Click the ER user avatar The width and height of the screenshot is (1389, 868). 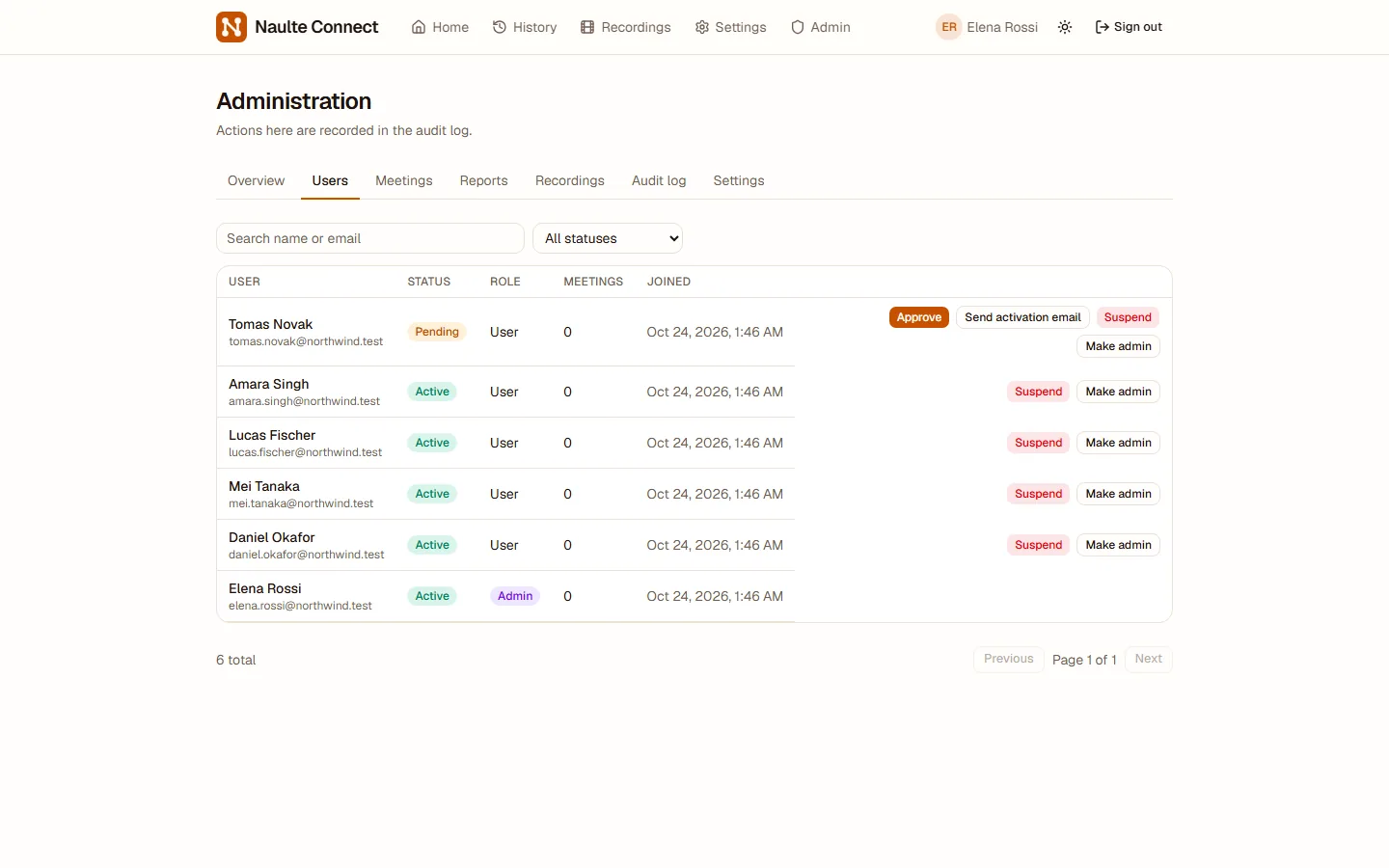pos(949,27)
